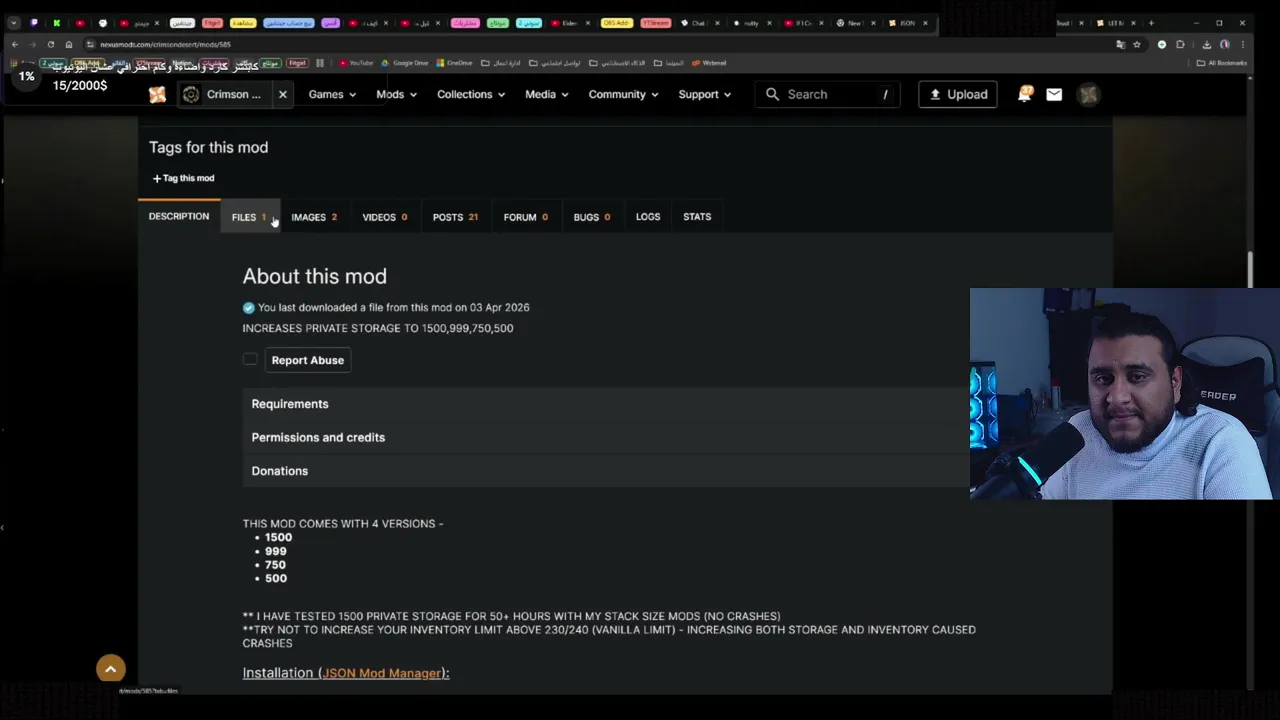The height and width of the screenshot is (720, 1280).
Task: Open the messages envelope icon
Action: [1054, 94]
